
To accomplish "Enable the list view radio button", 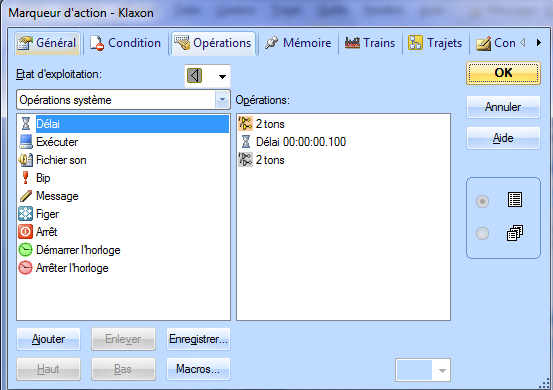I will point(482,201).
